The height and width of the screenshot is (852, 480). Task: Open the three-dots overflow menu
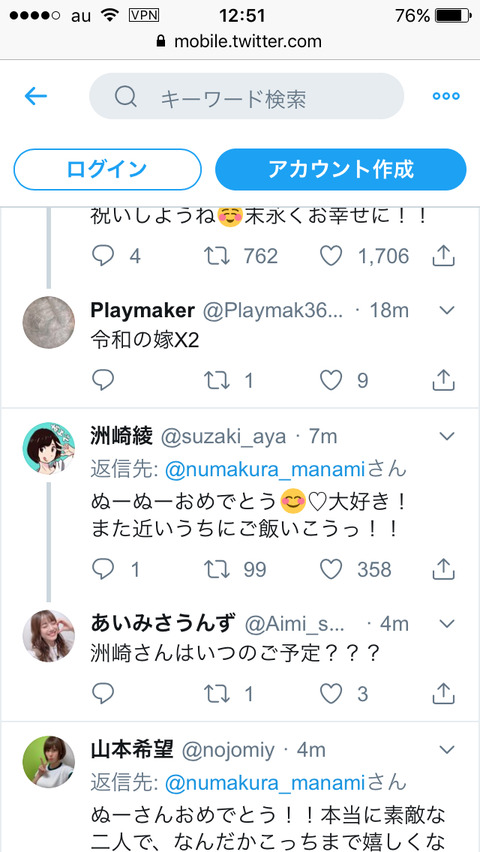pos(446,96)
